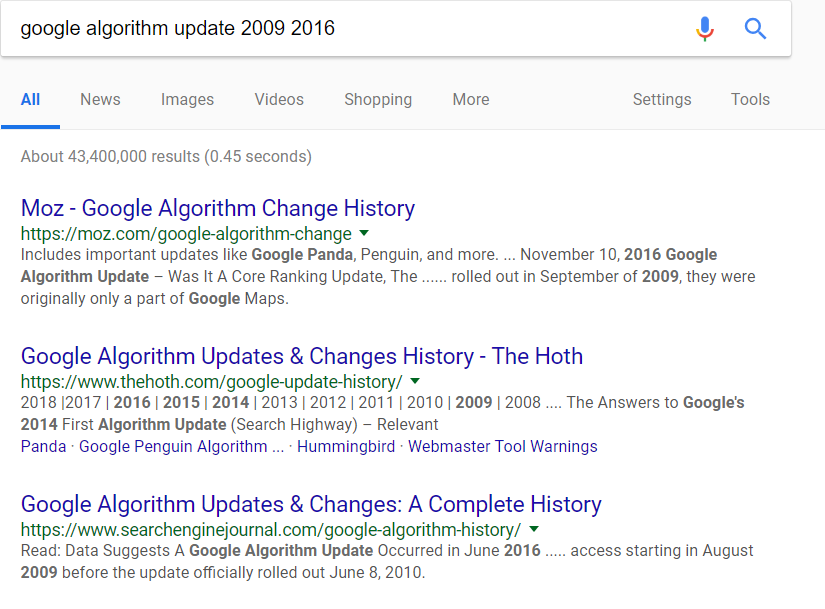Expand the moz.com URL dropdown arrow
The image size is (825, 609).
click(364, 233)
